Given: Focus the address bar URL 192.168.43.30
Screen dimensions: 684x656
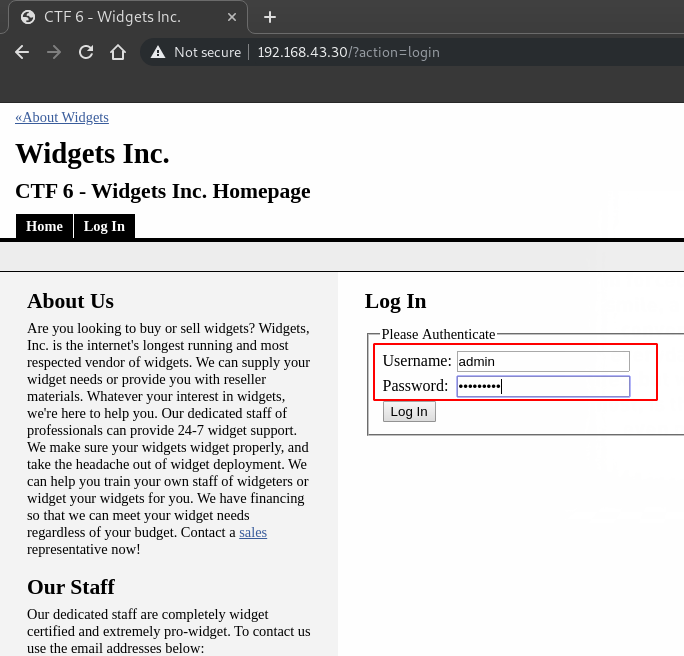Looking at the screenshot, I should pyautogui.click(x=348, y=52).
